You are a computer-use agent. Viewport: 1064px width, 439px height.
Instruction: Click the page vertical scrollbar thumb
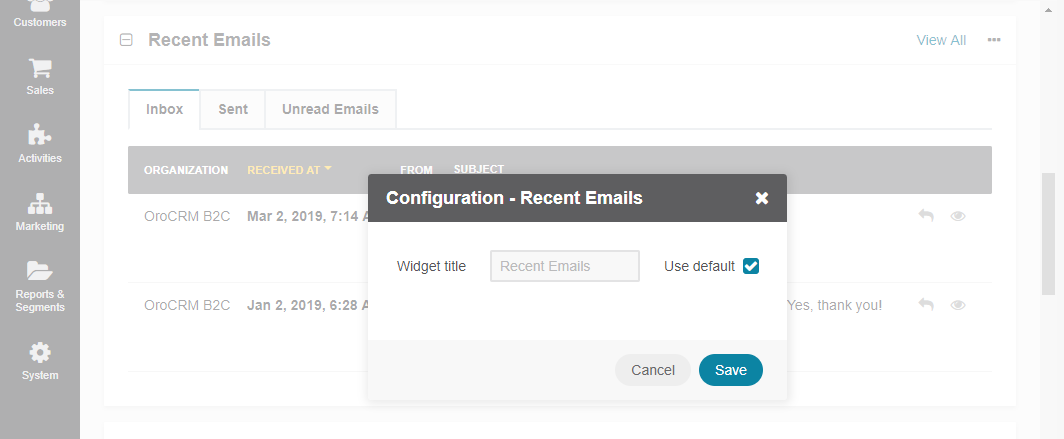1048,234
